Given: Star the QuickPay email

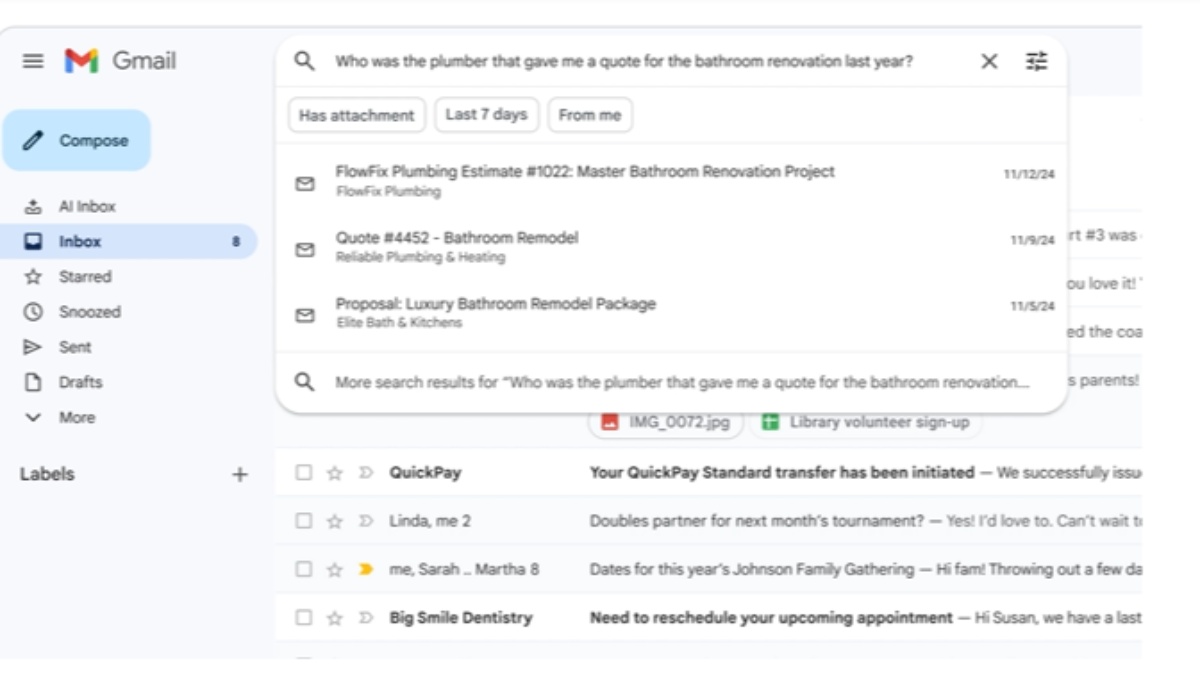Looking at the screenshot, I should pyautogui.click(x=335, y=473).
